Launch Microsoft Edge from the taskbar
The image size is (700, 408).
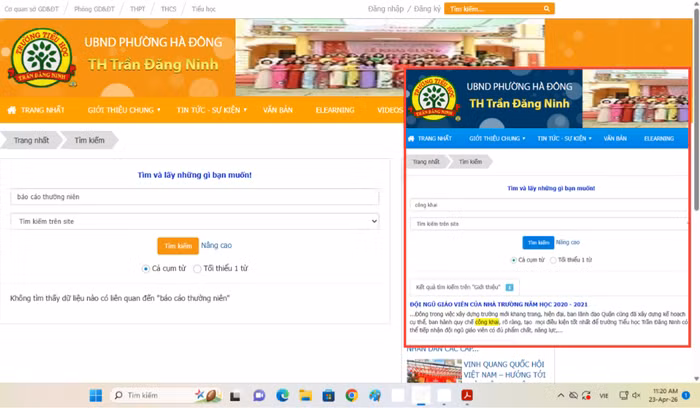pyautogui.click(x=282, y=395)
